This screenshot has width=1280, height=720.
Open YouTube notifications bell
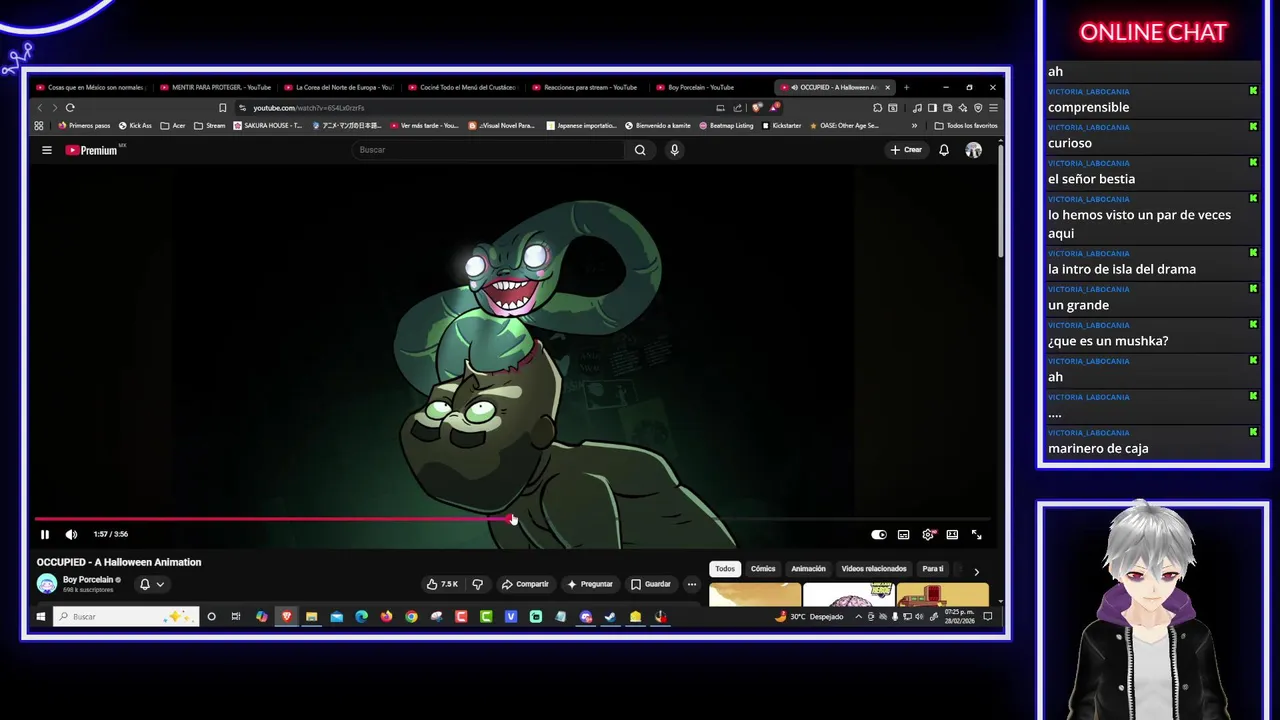coord(944,150)
